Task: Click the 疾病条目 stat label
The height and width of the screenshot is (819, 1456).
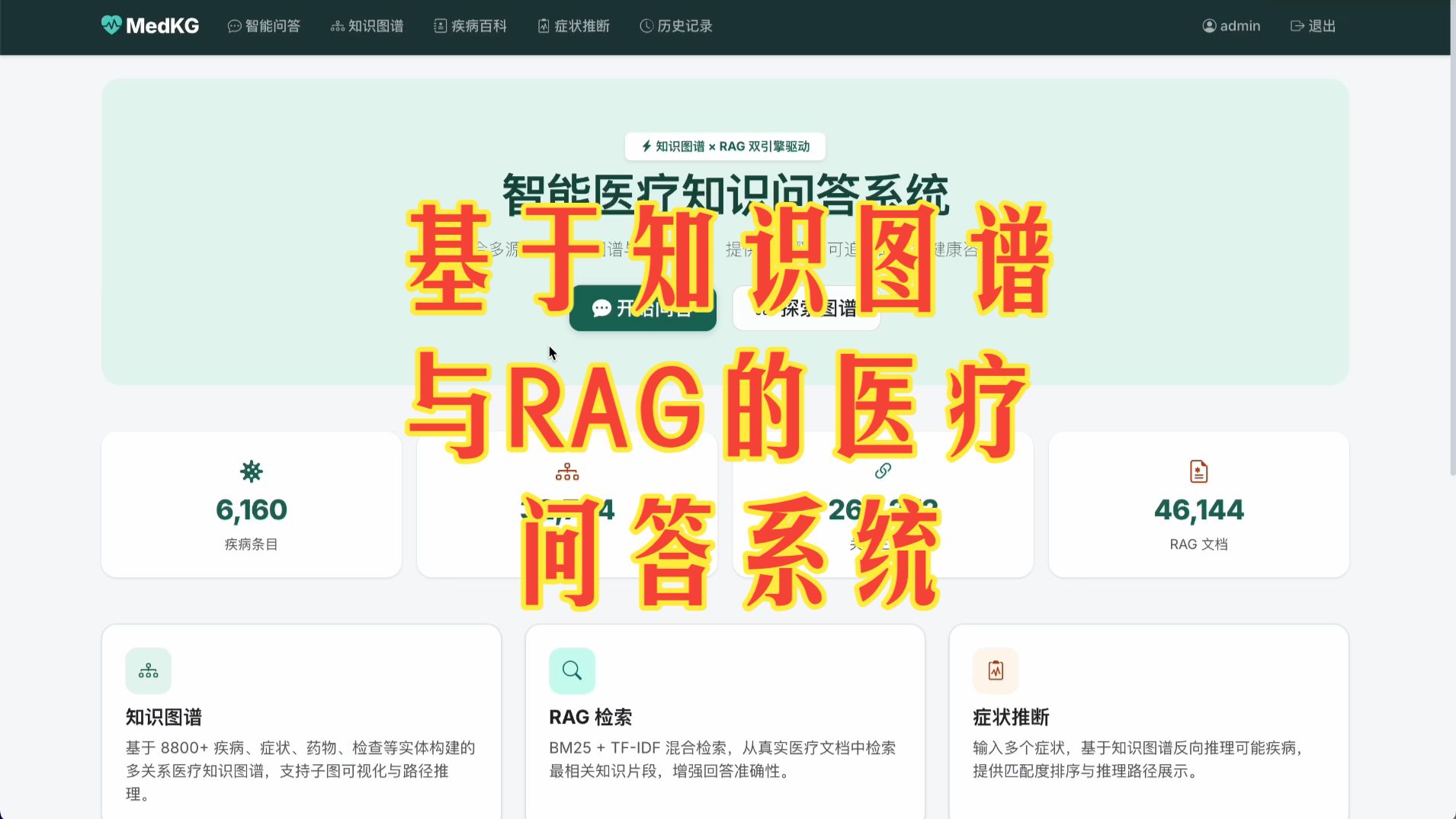Action: 252,544
